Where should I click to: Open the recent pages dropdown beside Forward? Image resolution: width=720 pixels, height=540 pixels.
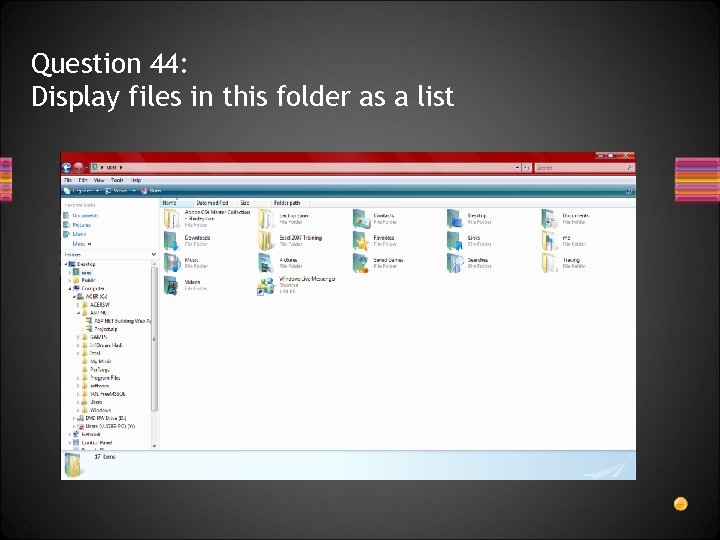tap(86, 168)
